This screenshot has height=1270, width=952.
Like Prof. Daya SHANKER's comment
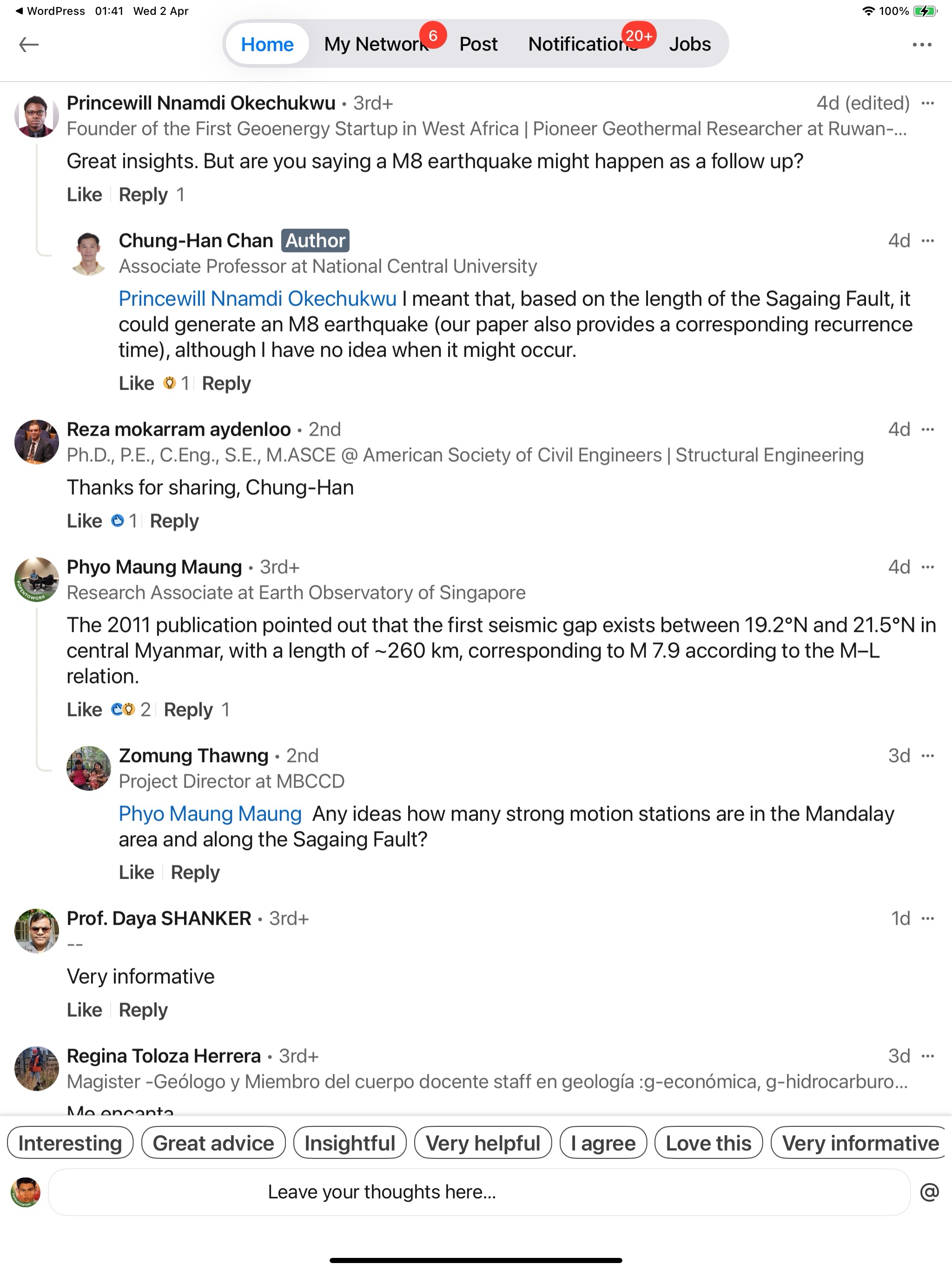point(85,1010)
